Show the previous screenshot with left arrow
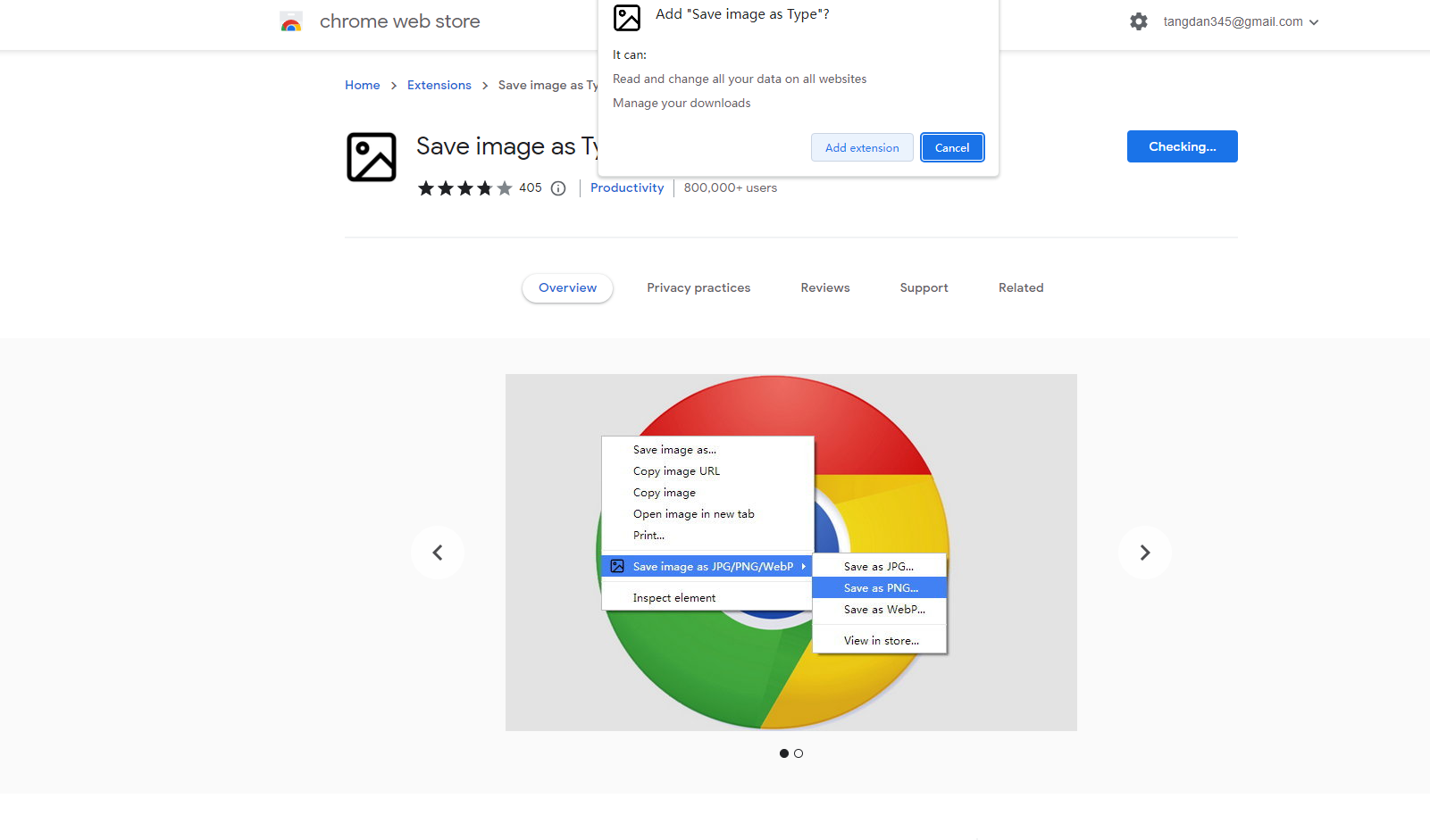This screenshot has height=840, width=1430. 438,553
